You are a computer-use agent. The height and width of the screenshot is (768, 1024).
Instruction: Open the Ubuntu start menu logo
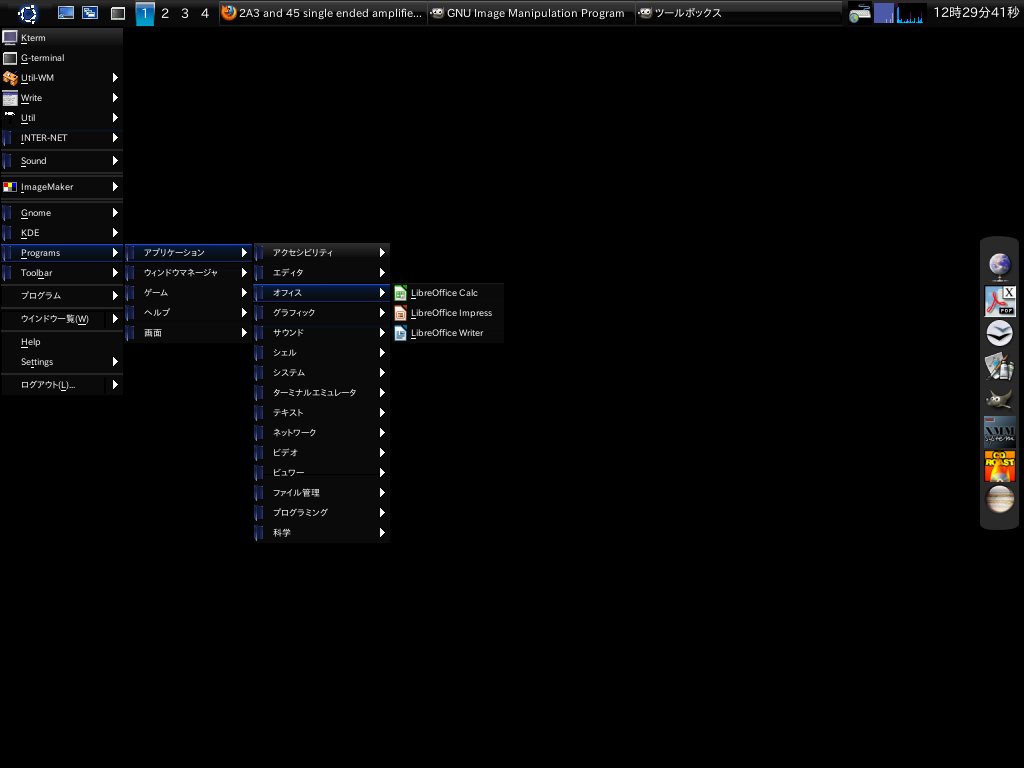27,13
